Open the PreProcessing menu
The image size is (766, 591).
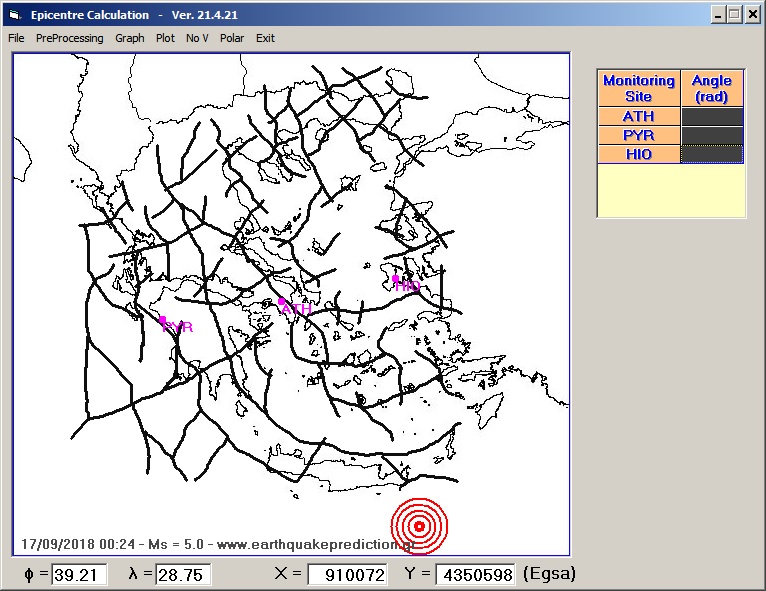click(x=69, y=38)
